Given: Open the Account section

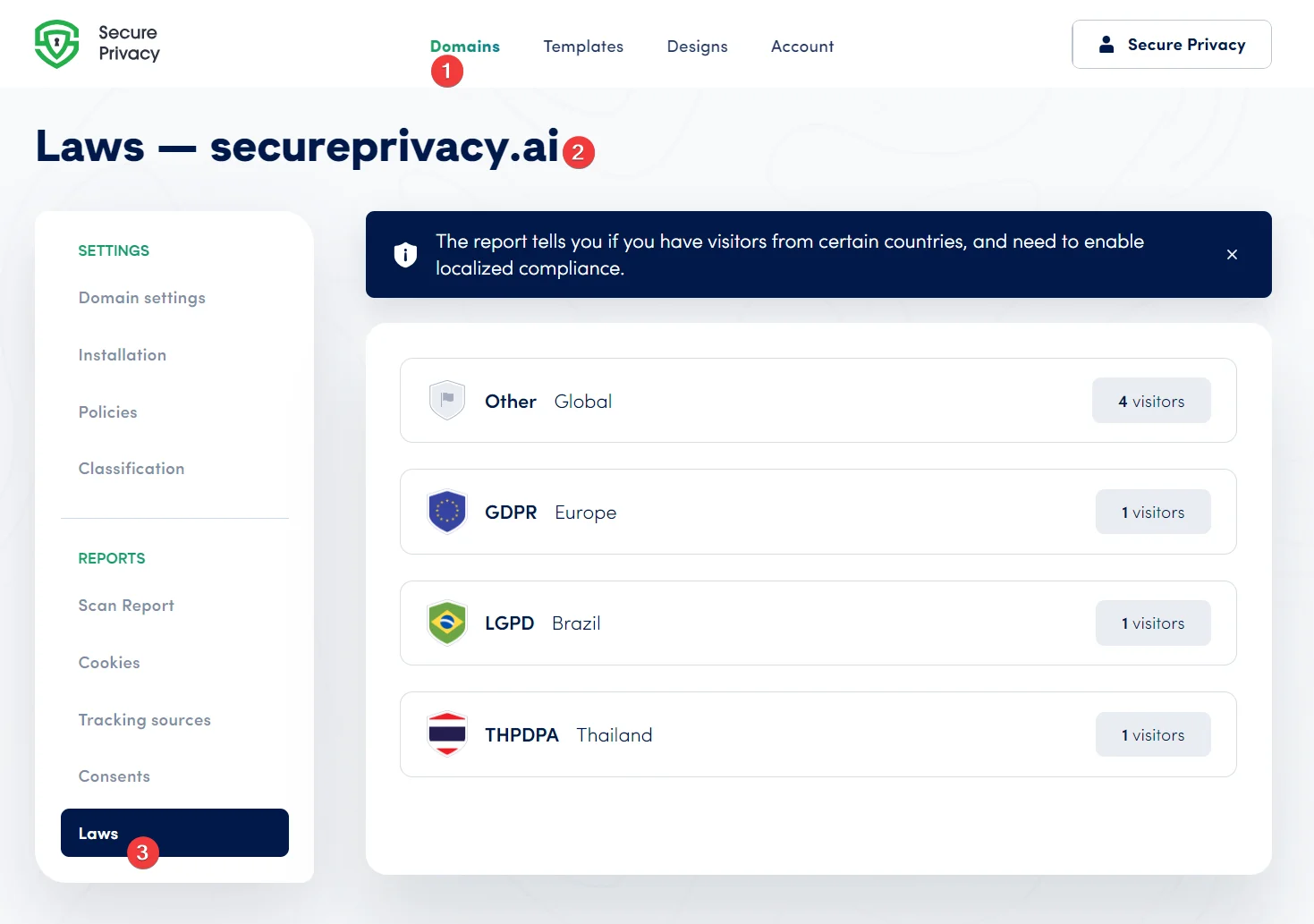Looking at the screenshot, I should pyautogui.click(x=801, y=46).
